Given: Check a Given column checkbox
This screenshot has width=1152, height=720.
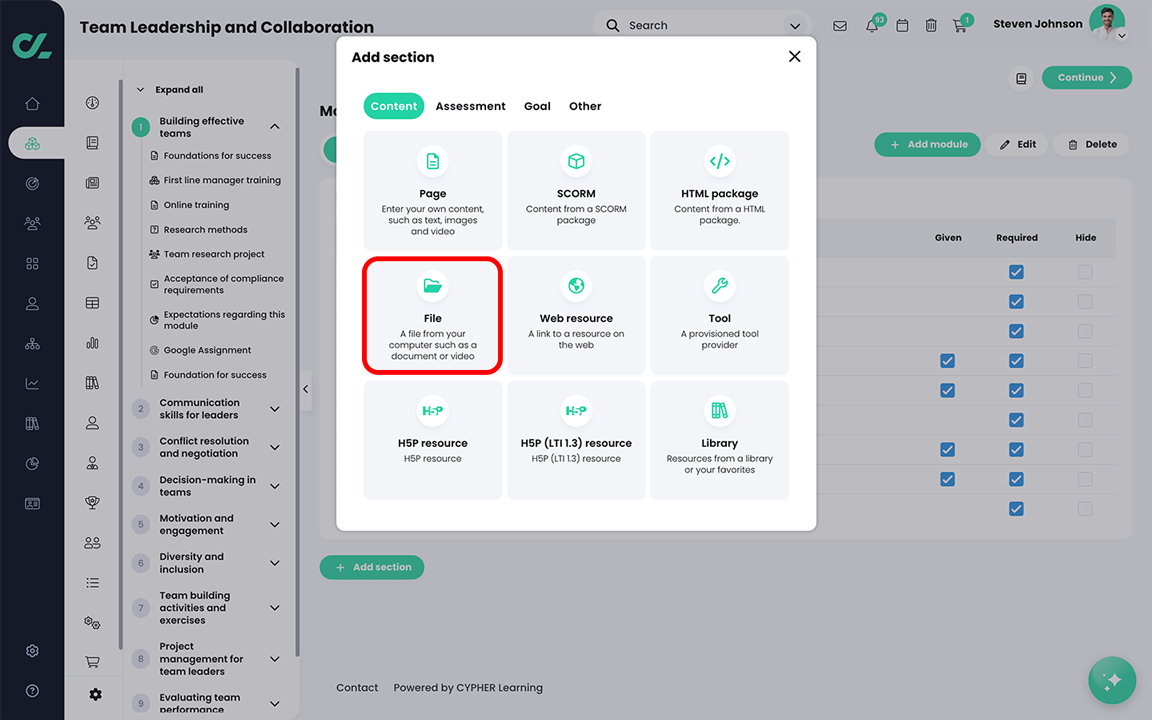Looking at the screenshot, I should click(948, 361).
